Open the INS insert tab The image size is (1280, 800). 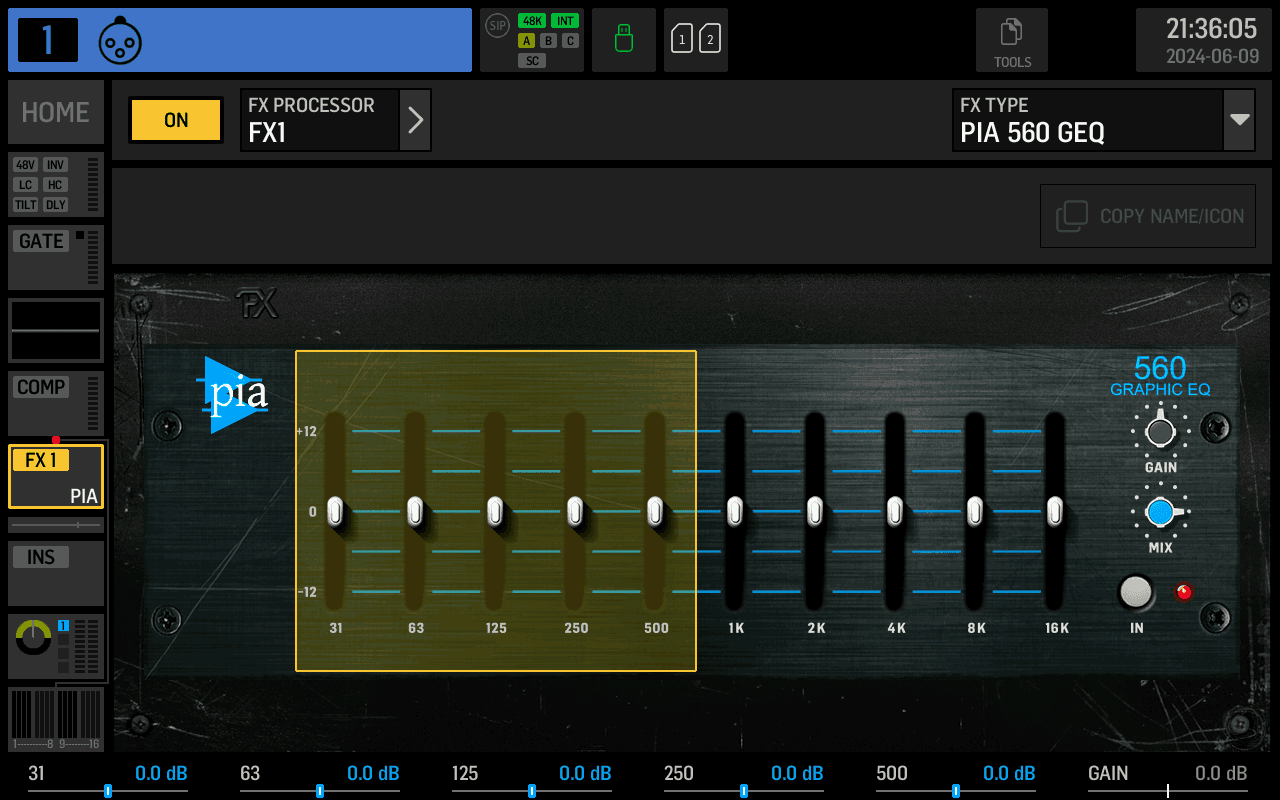56,573
